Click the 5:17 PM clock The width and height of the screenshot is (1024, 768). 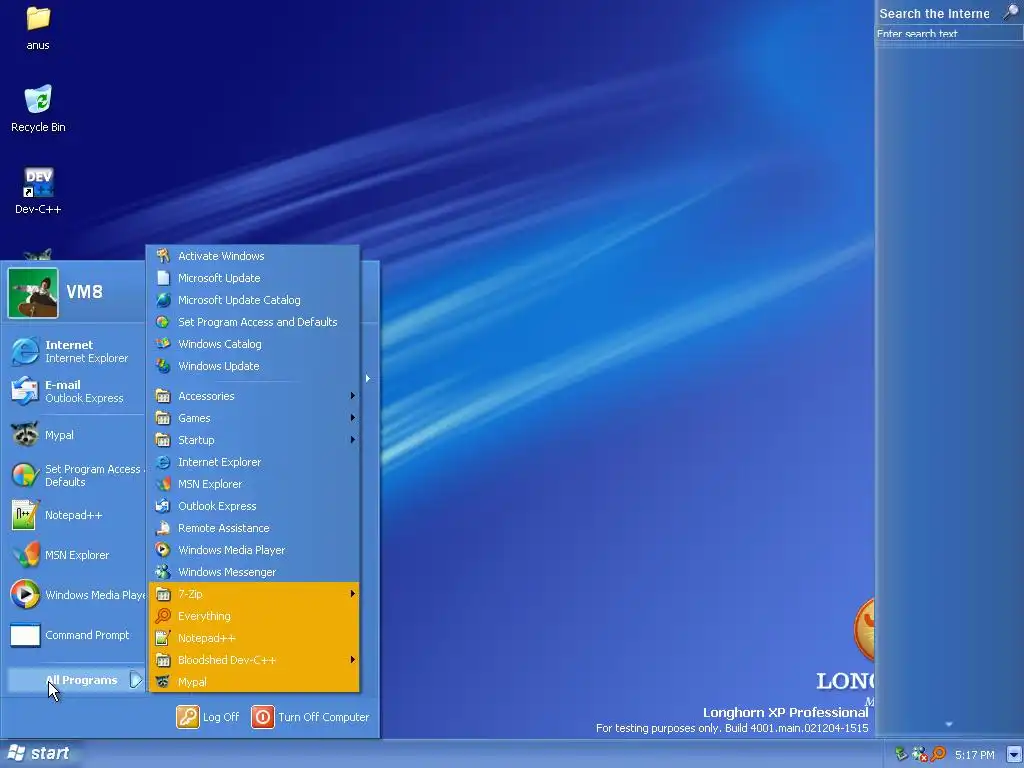click(974, 755)
